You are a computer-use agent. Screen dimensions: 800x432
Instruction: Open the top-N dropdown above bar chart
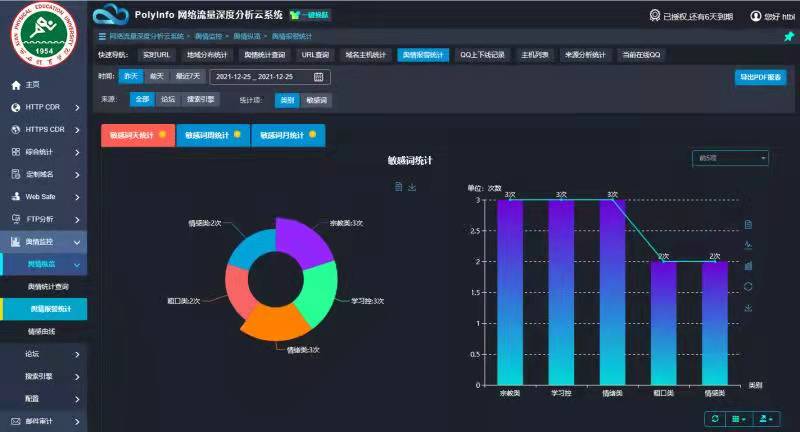(x=731, y=158)
